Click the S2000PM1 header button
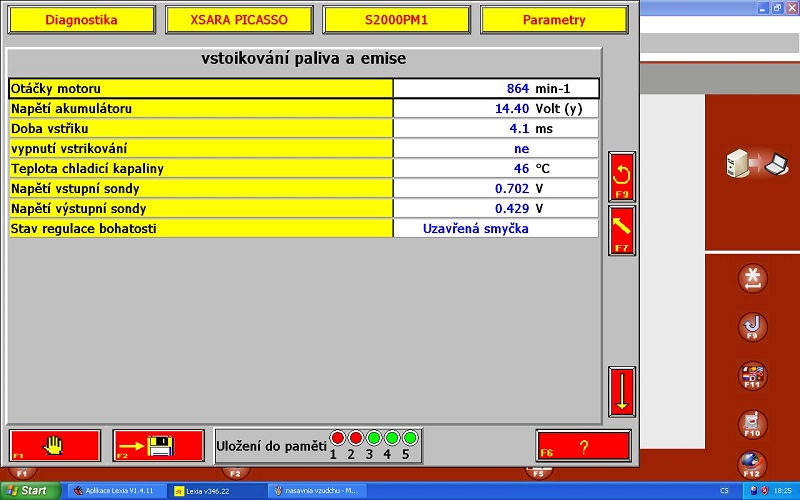The height and width of the screenshot is (500, 800). [x=396, y=20]
